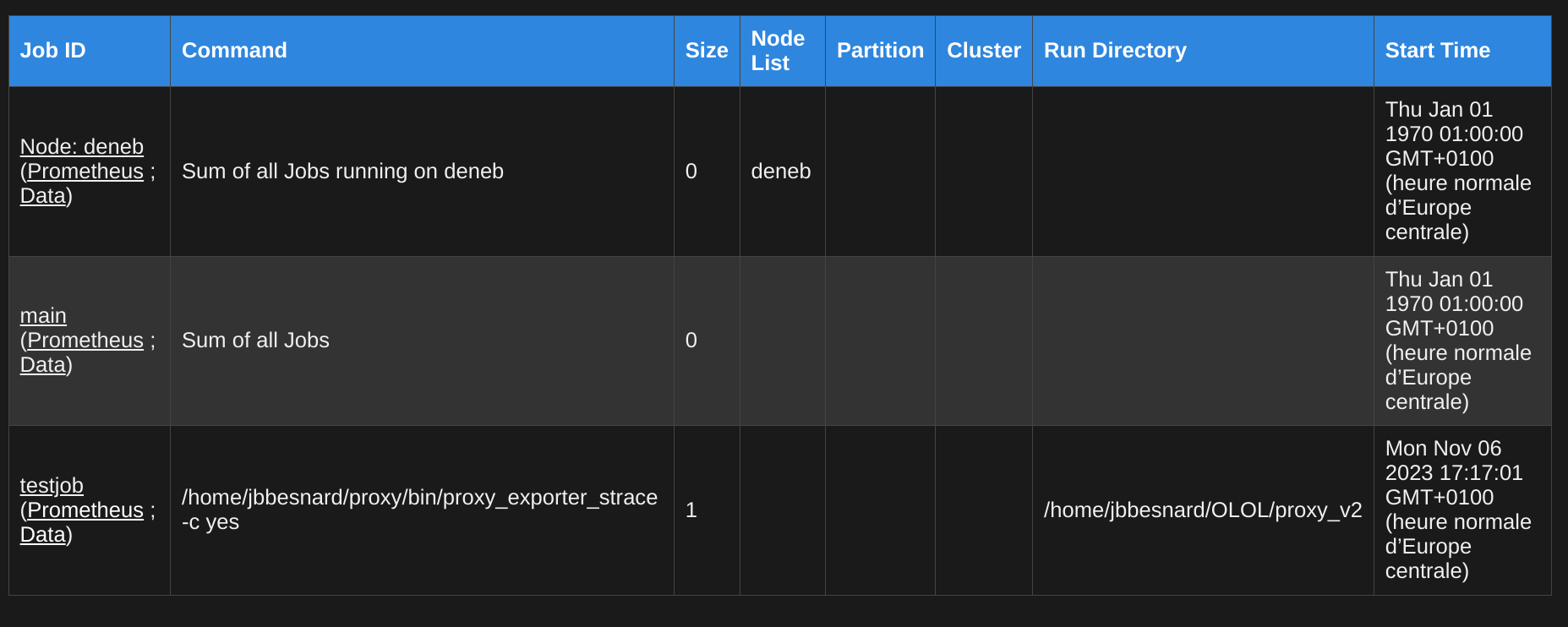1568x627 pixels.
Task: Click the /home/jbbesnard/OLOL/proxy_v2 run directory cell
Action: coord(1203,510)
